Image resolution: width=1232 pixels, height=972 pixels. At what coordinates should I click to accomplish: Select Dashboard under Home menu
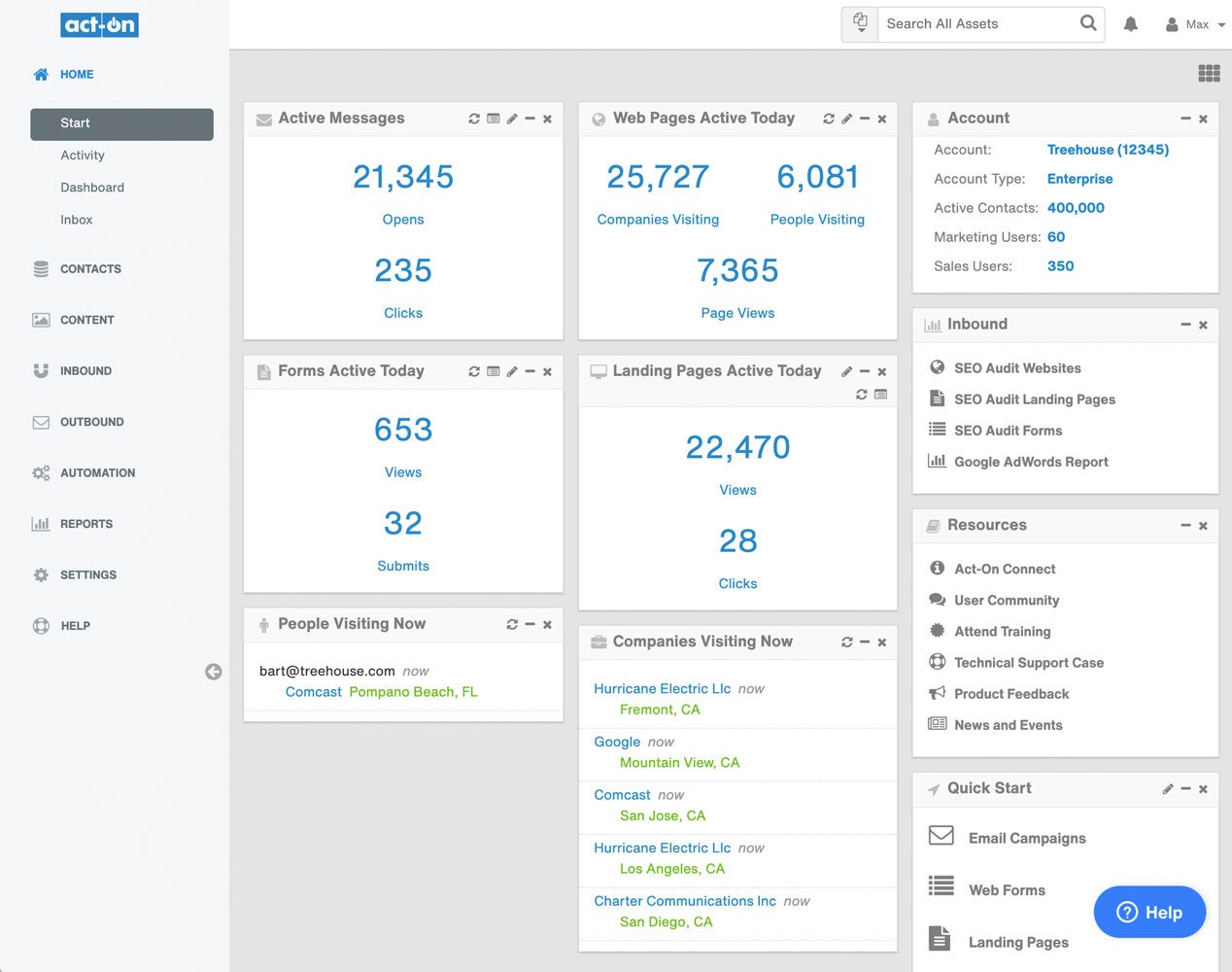pyautogui.click(x=92, y=188)
